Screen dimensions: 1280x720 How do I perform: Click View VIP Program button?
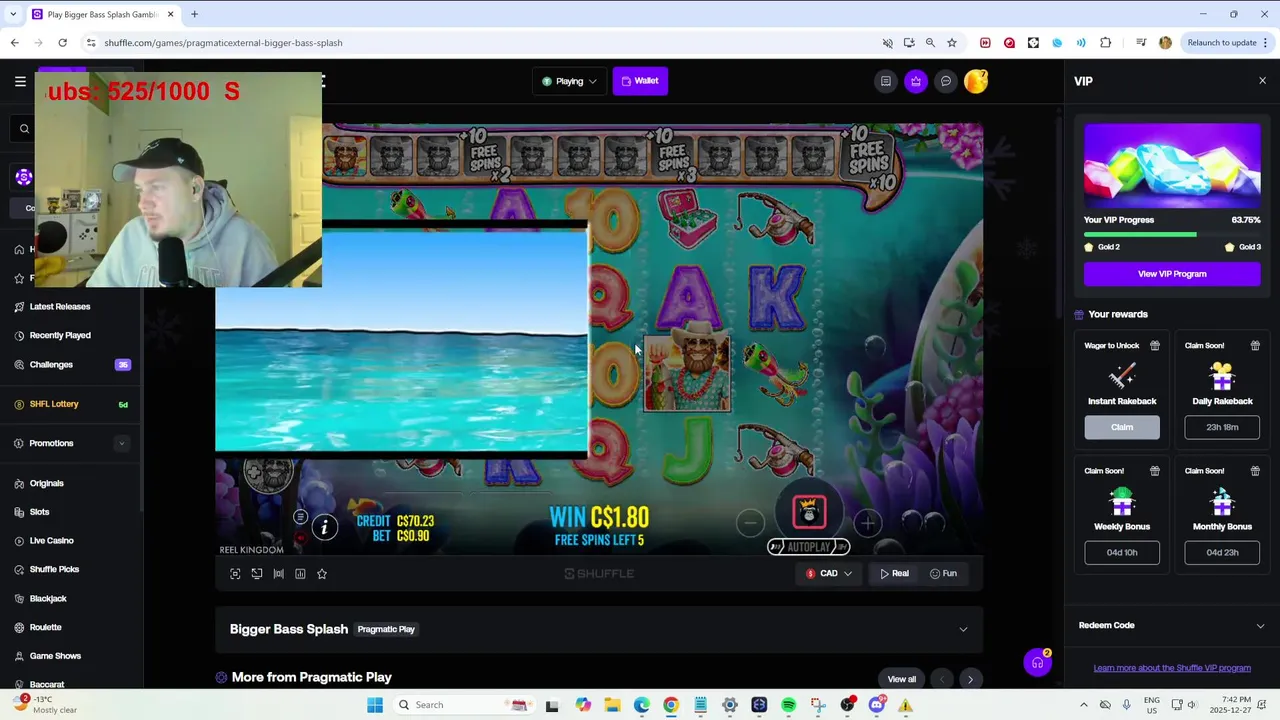tap(1172, 273)
